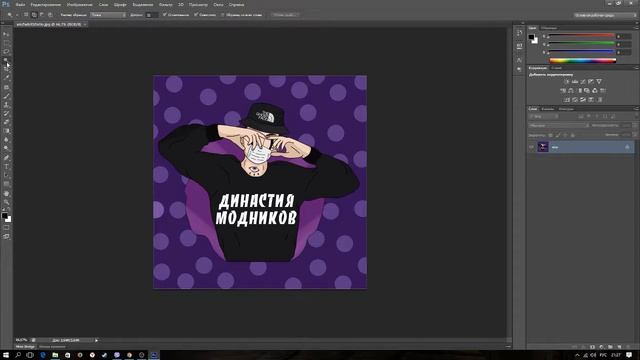Click the delete layer trash icon

pos(628,347)
